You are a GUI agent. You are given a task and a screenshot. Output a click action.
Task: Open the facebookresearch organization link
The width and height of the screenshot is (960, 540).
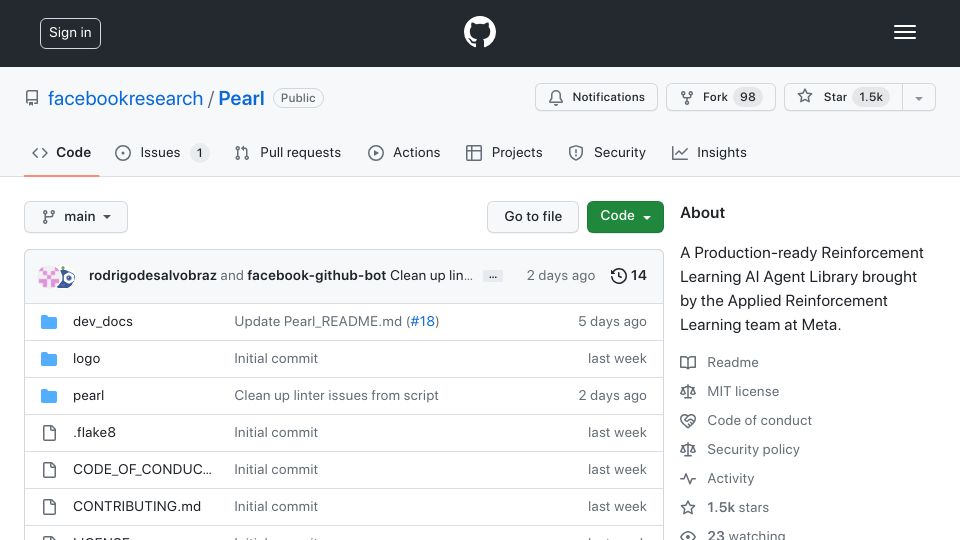[x=126, y=98]
